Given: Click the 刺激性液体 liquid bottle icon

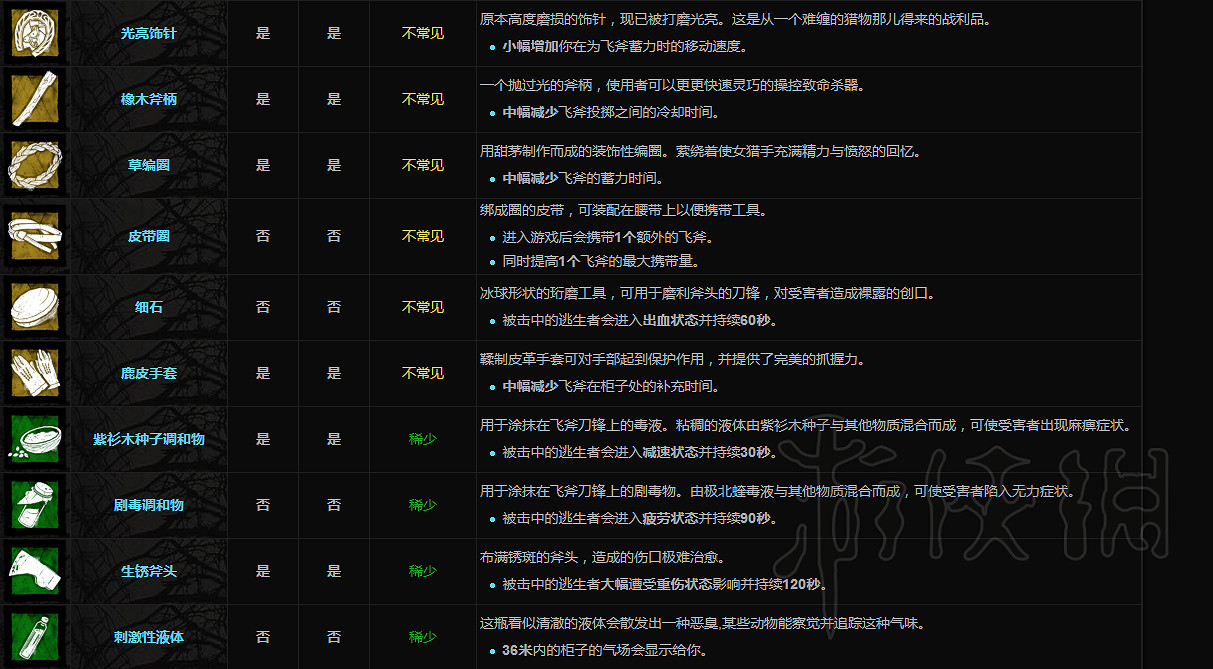Looking at the screenshot, I should (34, 636).
